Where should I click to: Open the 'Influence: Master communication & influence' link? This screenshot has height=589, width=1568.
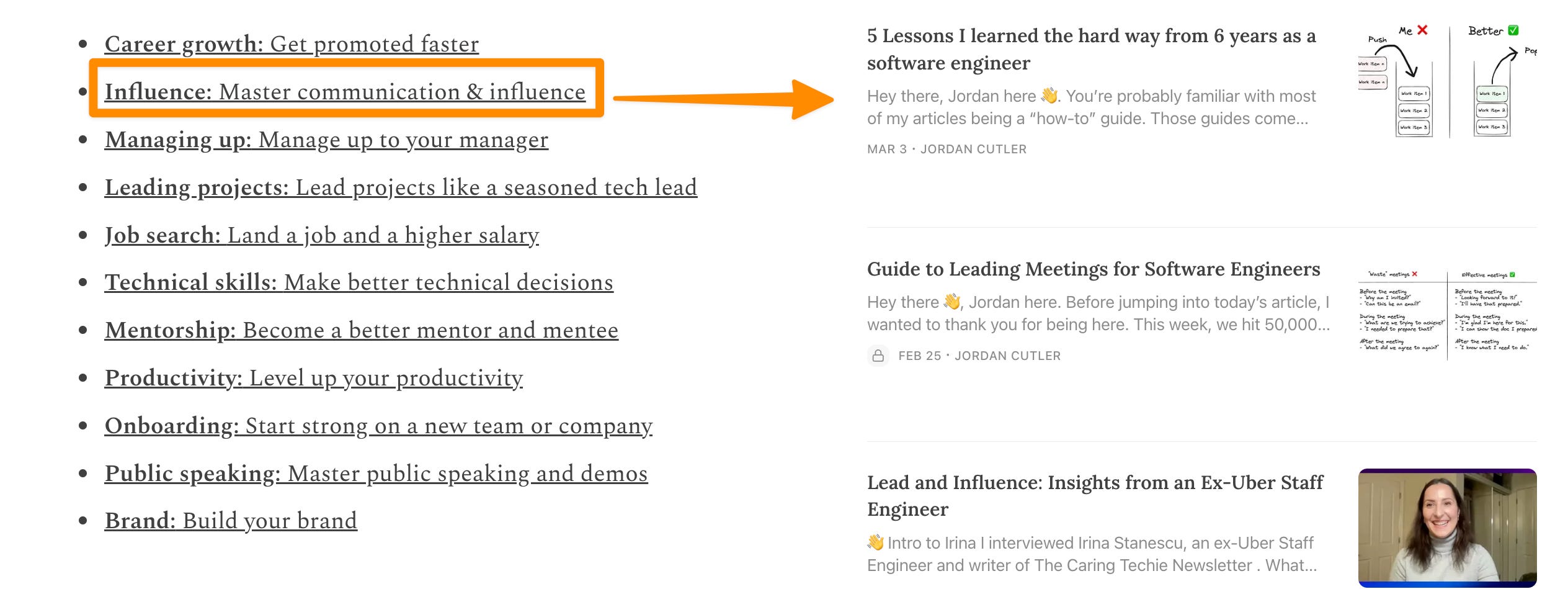(x=345, y=91)
